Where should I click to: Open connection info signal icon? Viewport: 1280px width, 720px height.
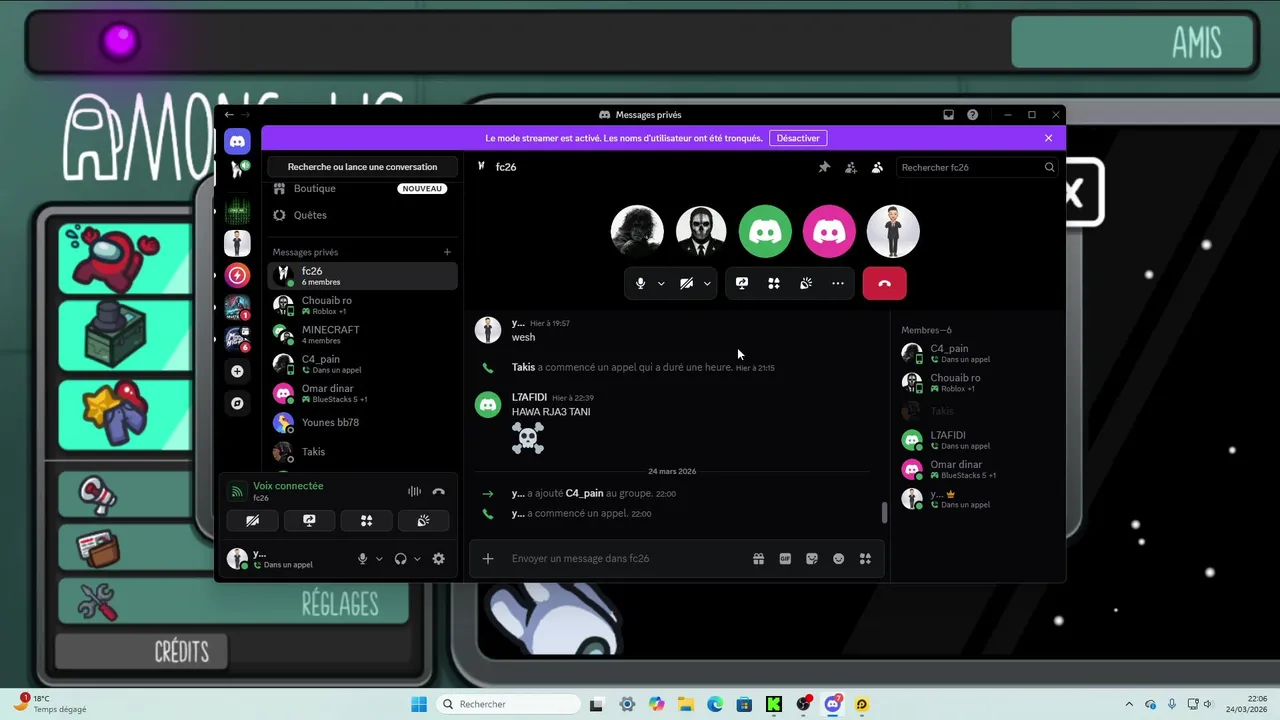coord(237,491)
